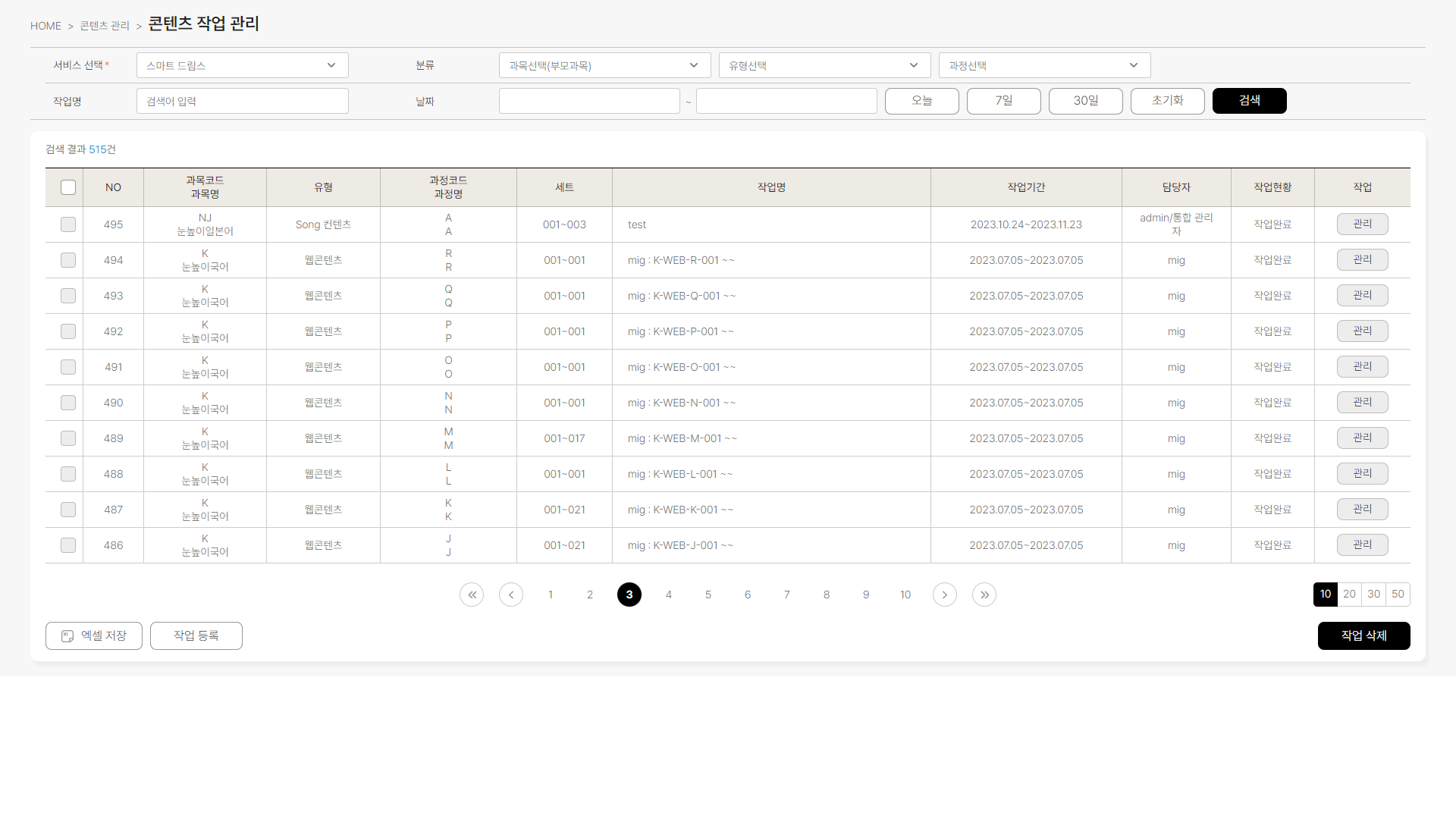Click the 초기화 reset button

point(1168,101)
